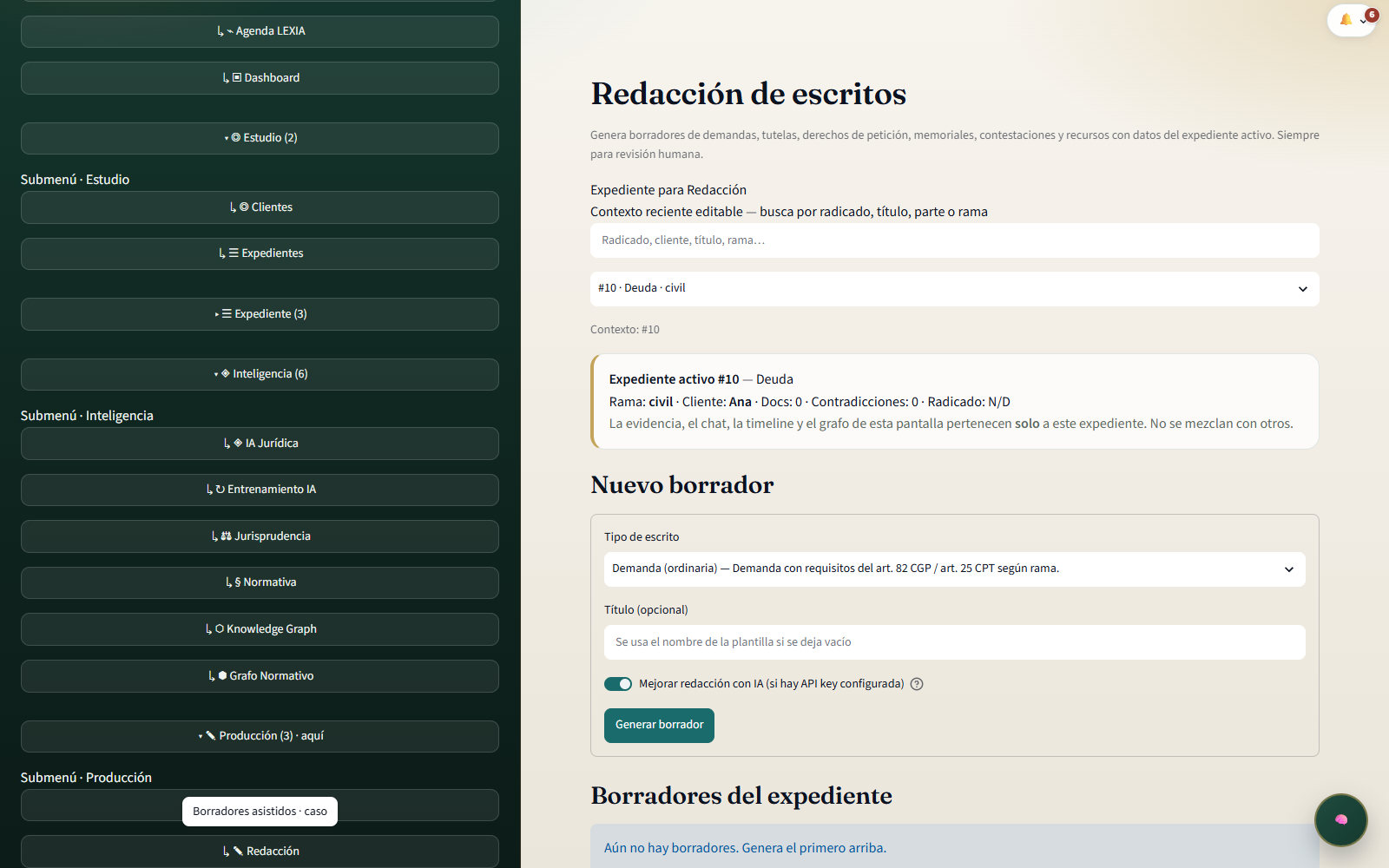Open Grafo Normativo
The width and height of the screenshot is (1389, 868).
[x=260, y=676]
